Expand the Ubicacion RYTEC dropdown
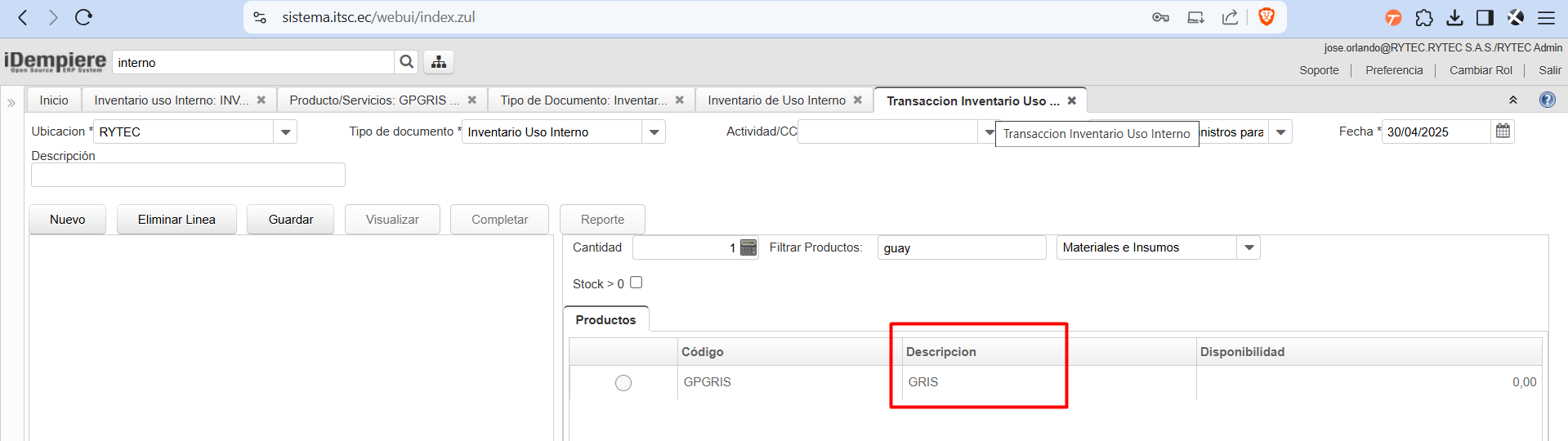 (285, 132)
